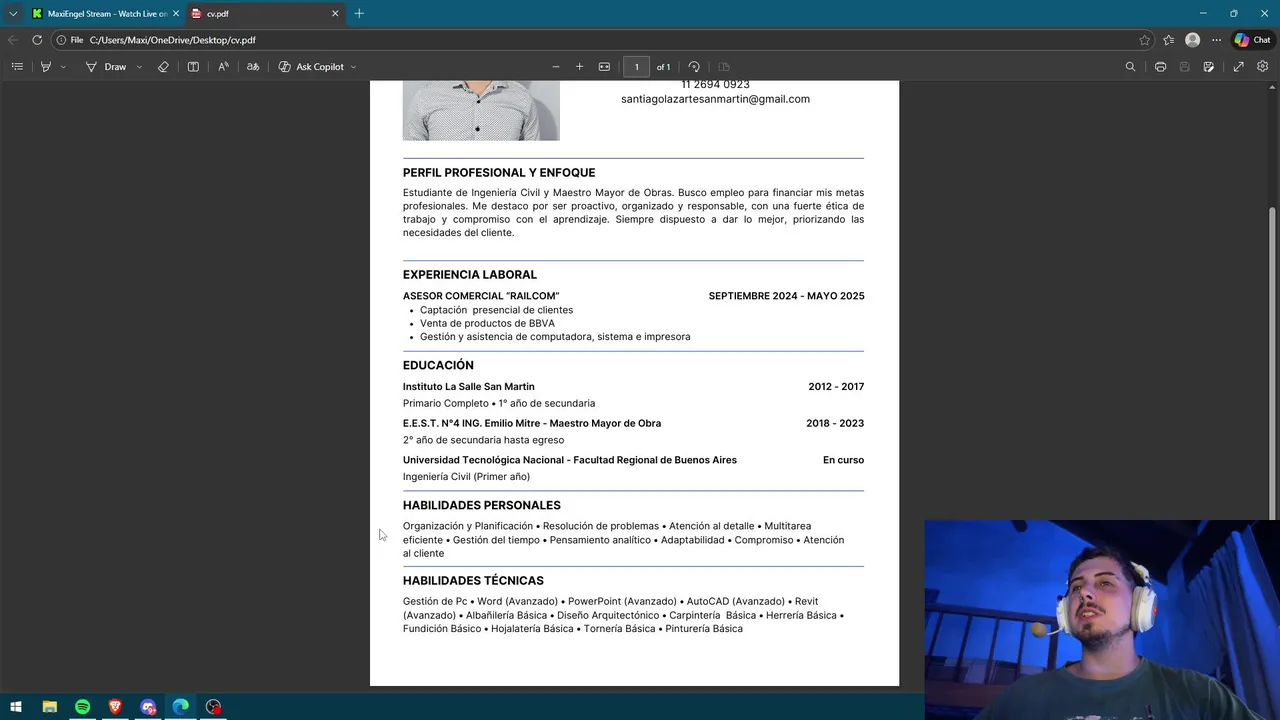Click the page number input field
This screenshot has width=1280, height=720.
click(x=636, y=67)
